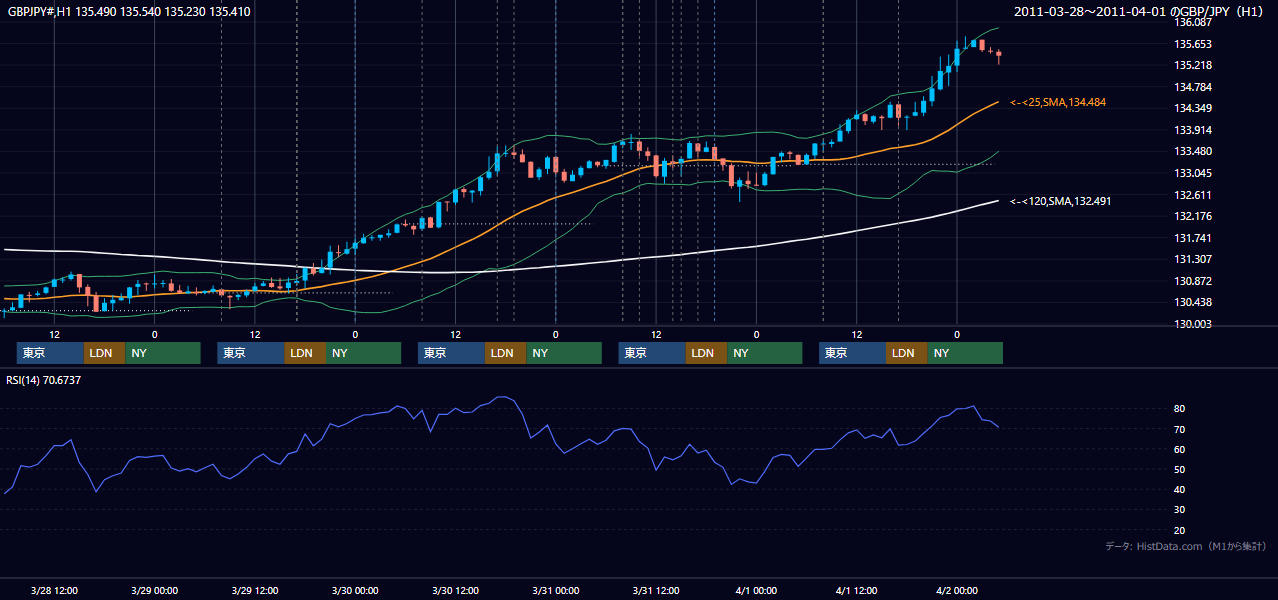The height and width of the screenshot is (600, 1278).
Task: Click price axis value 133.045
Action: (1193, 173)
